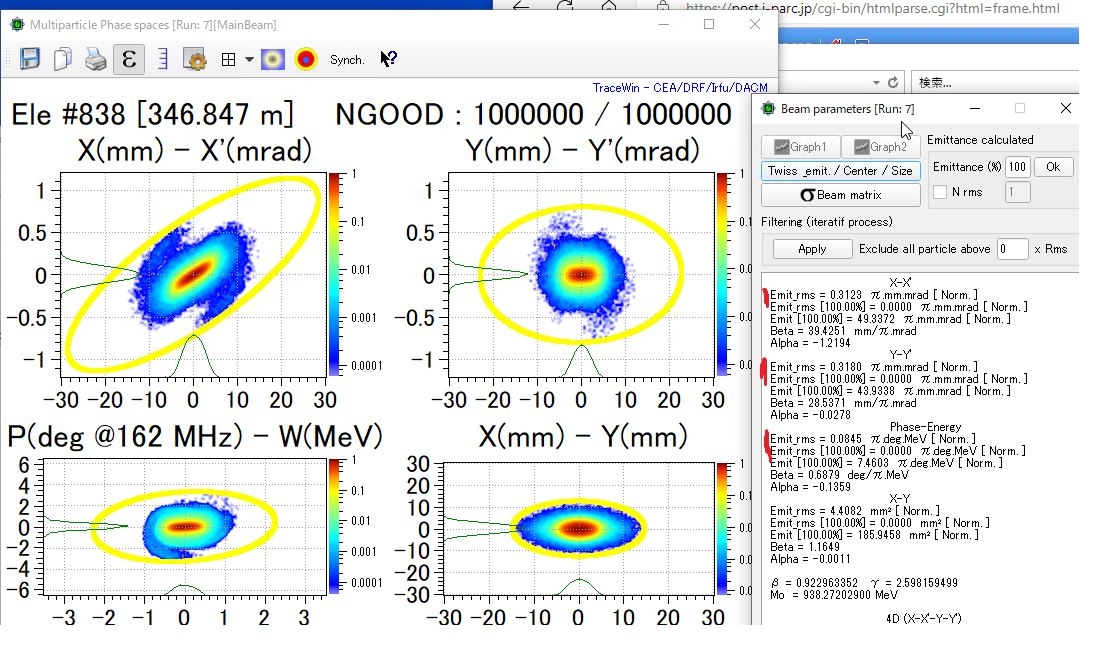Click the Beam matrix button

[841, 195]
